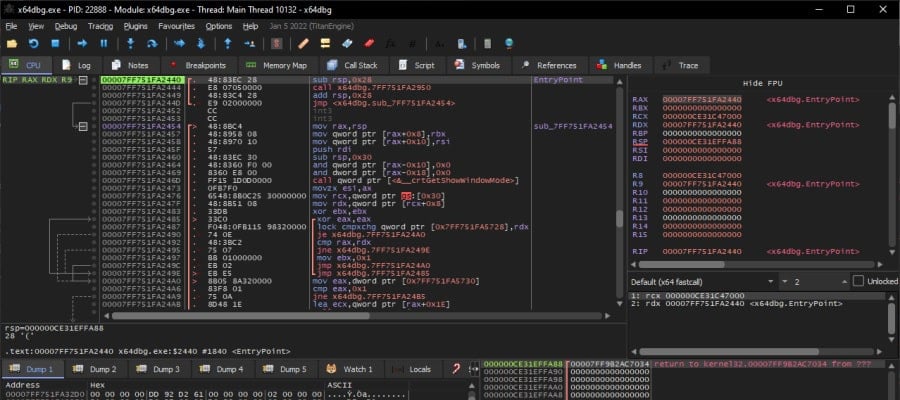The width and height of the screenshot is (900, 400).
Task: Switch to the Memory Map tab
Action: (x=276, y=65)
